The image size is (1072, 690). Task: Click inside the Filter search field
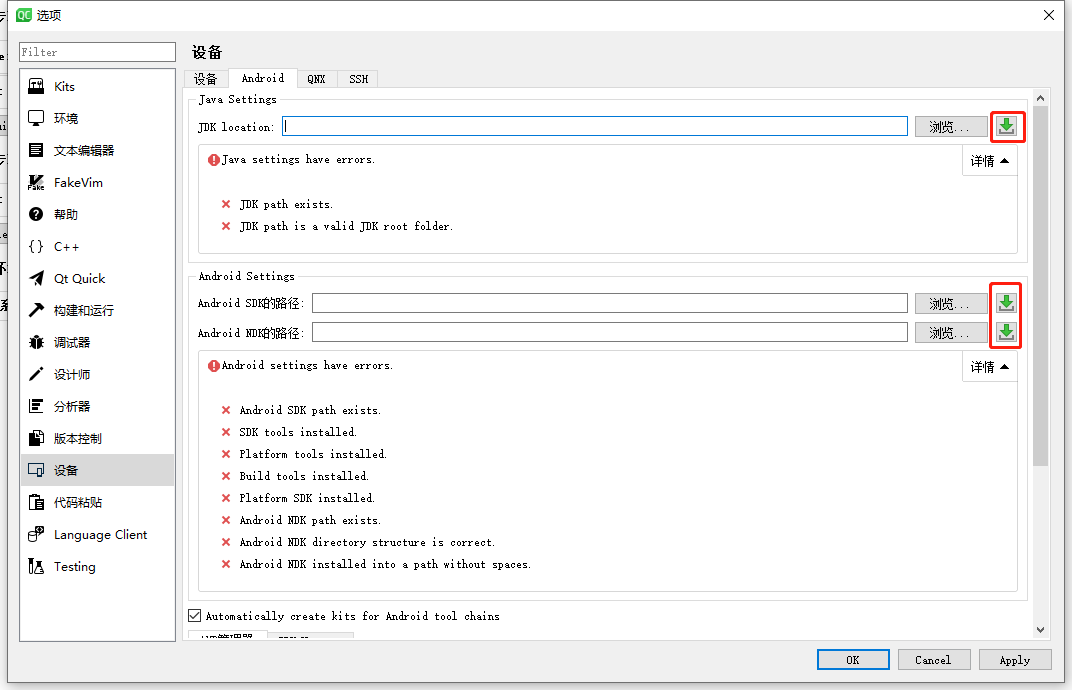pos(96,51)
